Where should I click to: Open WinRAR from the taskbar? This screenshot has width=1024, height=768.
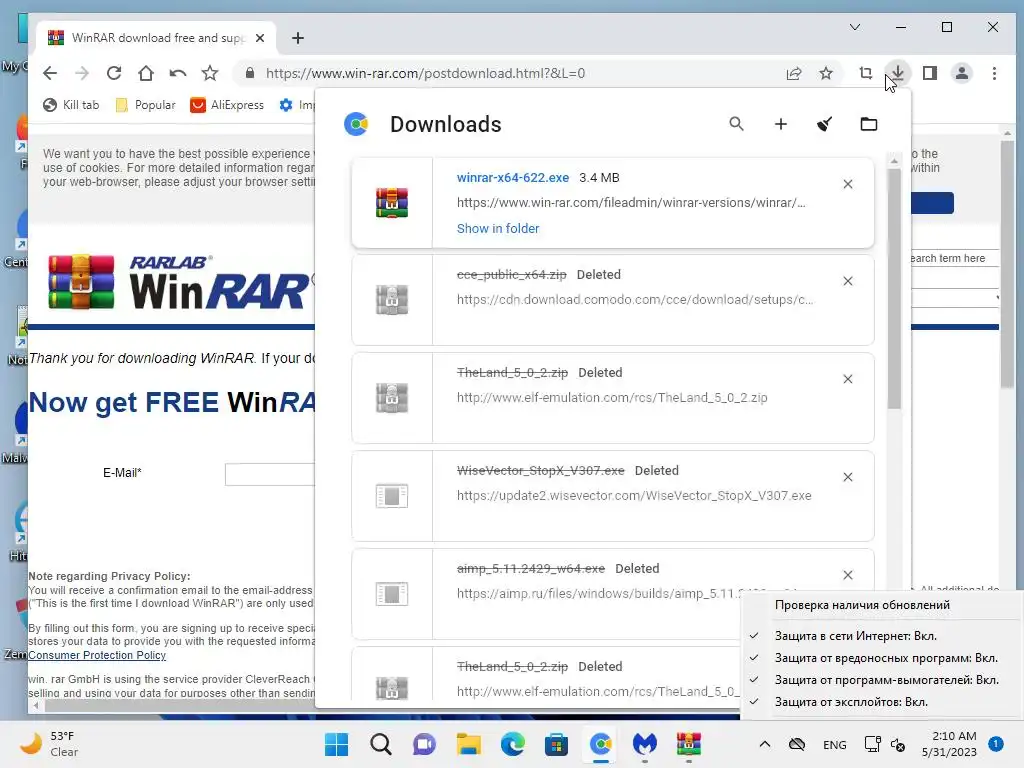[688, 744]
